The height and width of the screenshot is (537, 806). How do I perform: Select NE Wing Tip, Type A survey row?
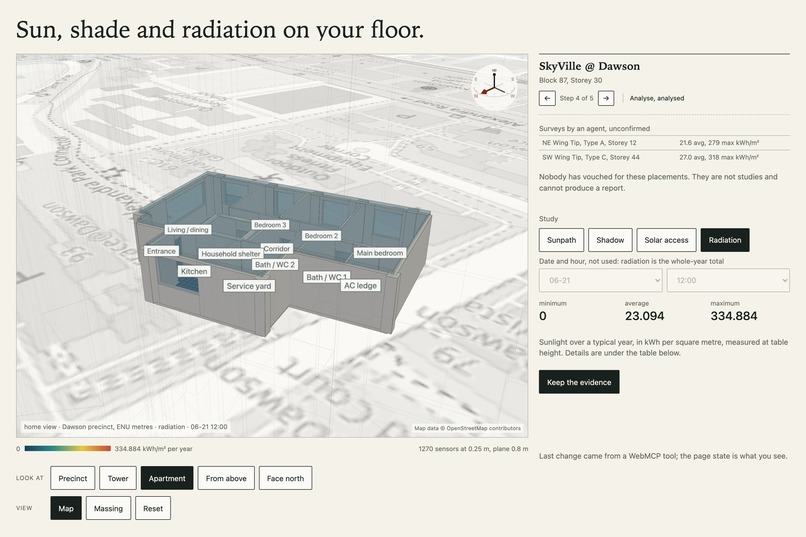click(x=664, y=143)
